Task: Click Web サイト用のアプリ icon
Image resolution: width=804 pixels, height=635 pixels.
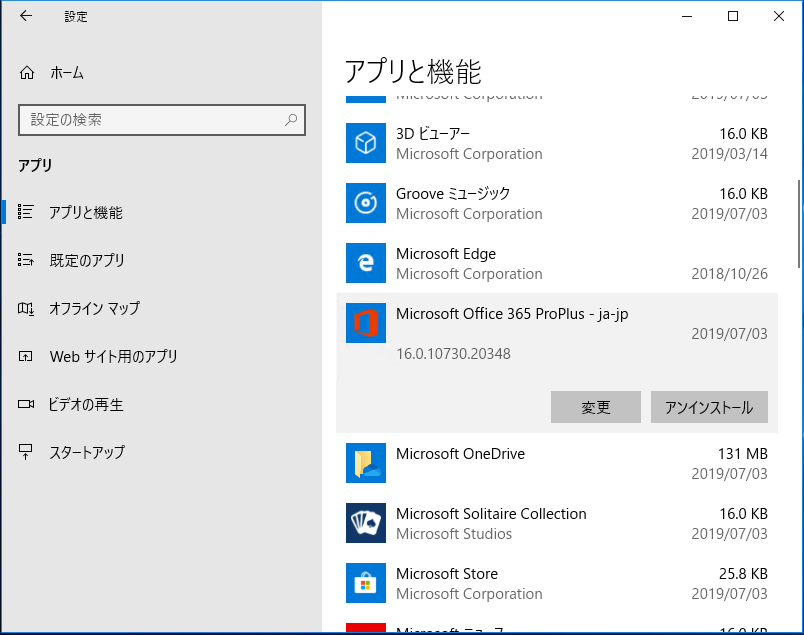Action: coord(26,356)
